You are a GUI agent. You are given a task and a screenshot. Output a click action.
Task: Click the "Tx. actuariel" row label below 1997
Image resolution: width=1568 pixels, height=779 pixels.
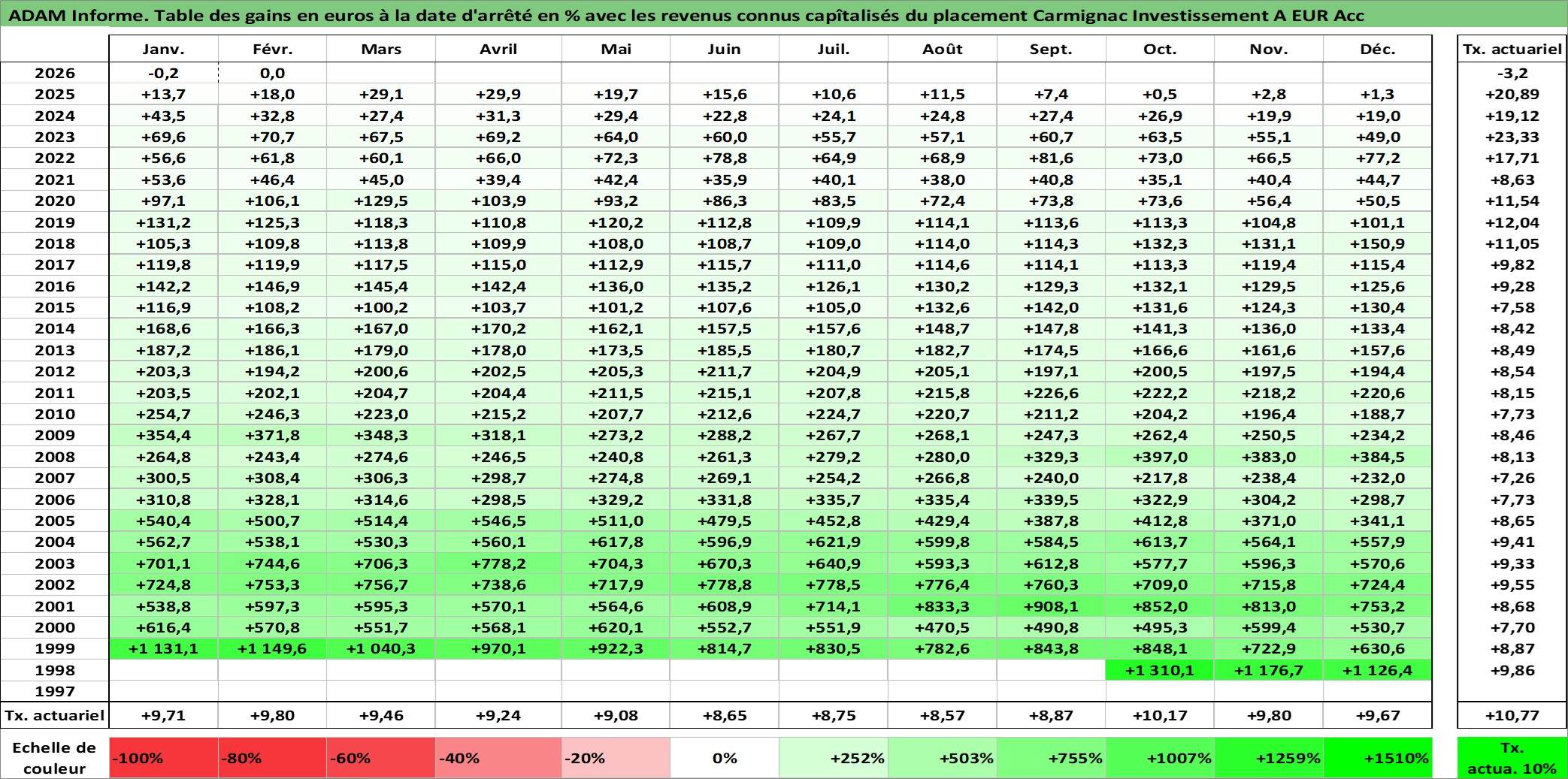[55, 715]
